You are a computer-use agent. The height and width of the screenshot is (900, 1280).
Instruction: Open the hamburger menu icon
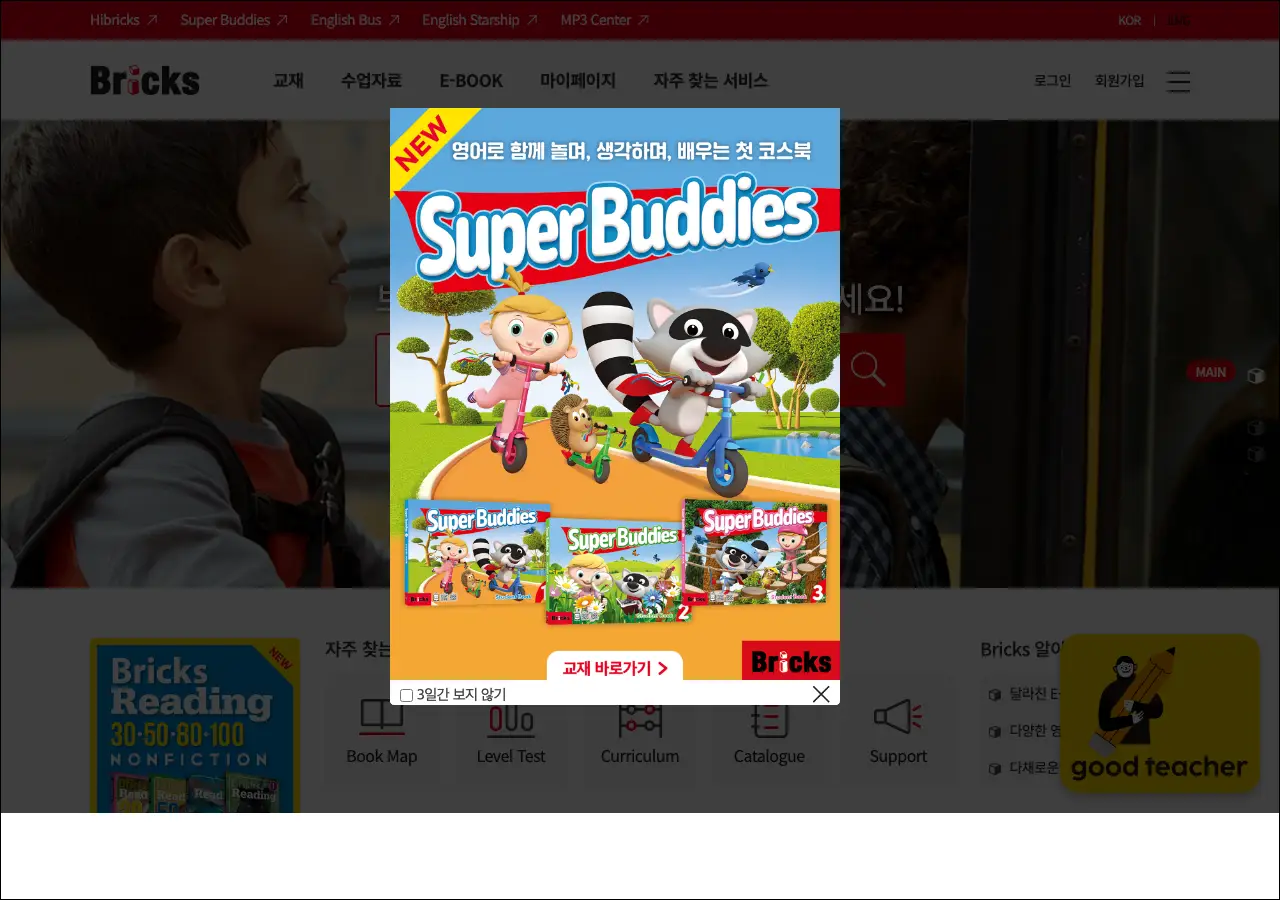(1178, 82)
